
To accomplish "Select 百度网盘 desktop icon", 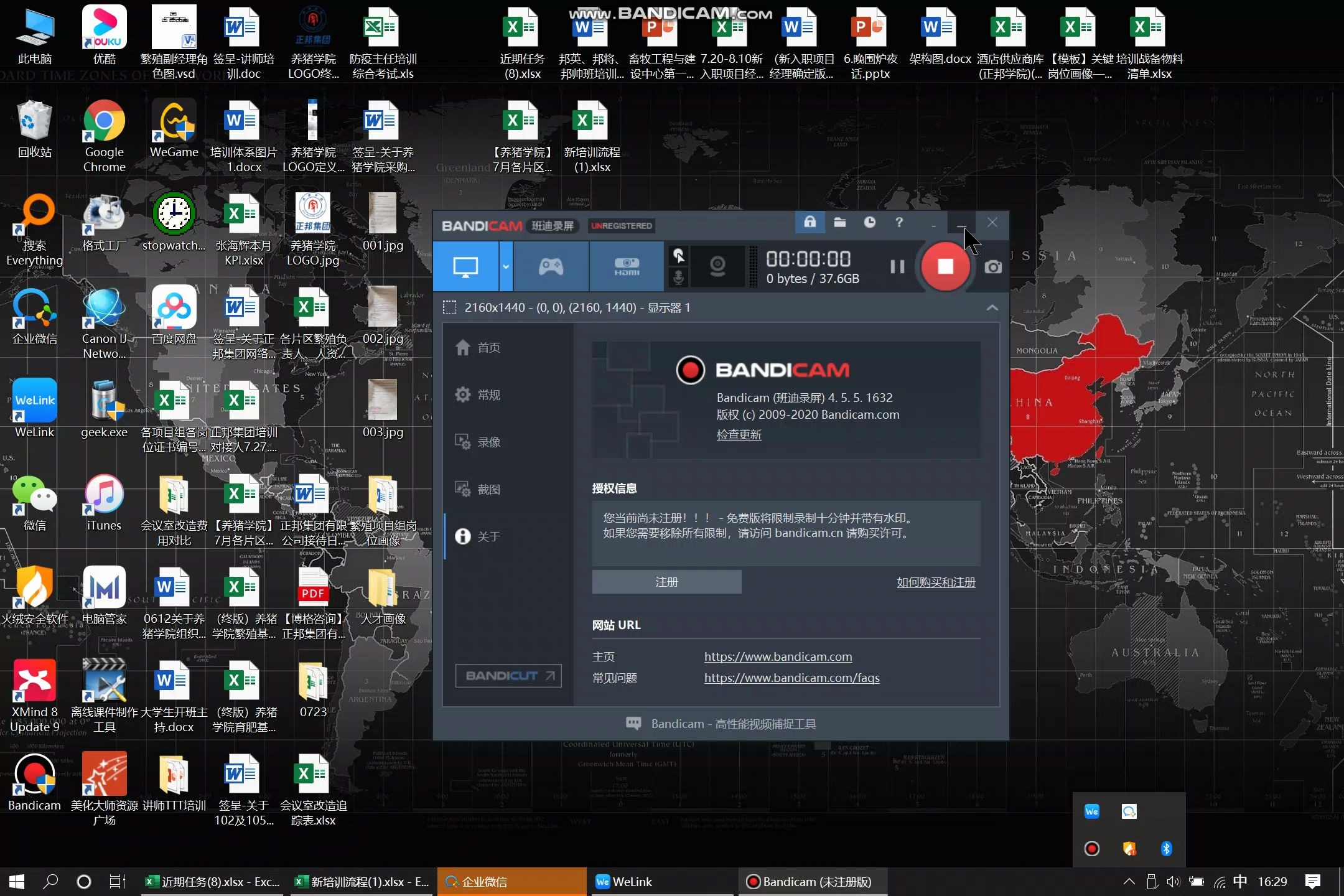I will 174,316.
